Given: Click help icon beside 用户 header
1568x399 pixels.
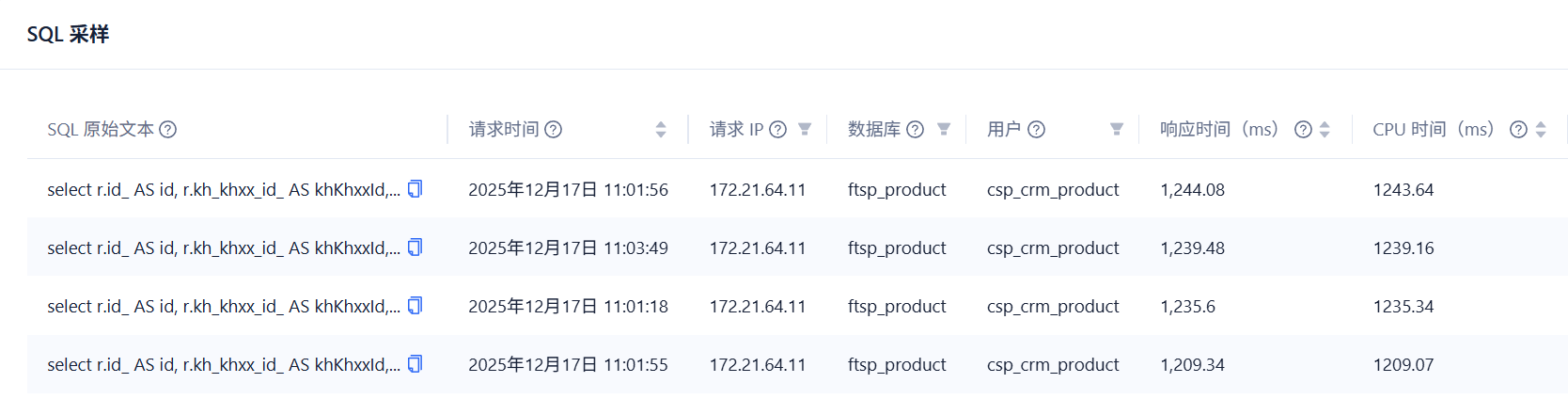Looking at the screenshot, I should 1036,129.
